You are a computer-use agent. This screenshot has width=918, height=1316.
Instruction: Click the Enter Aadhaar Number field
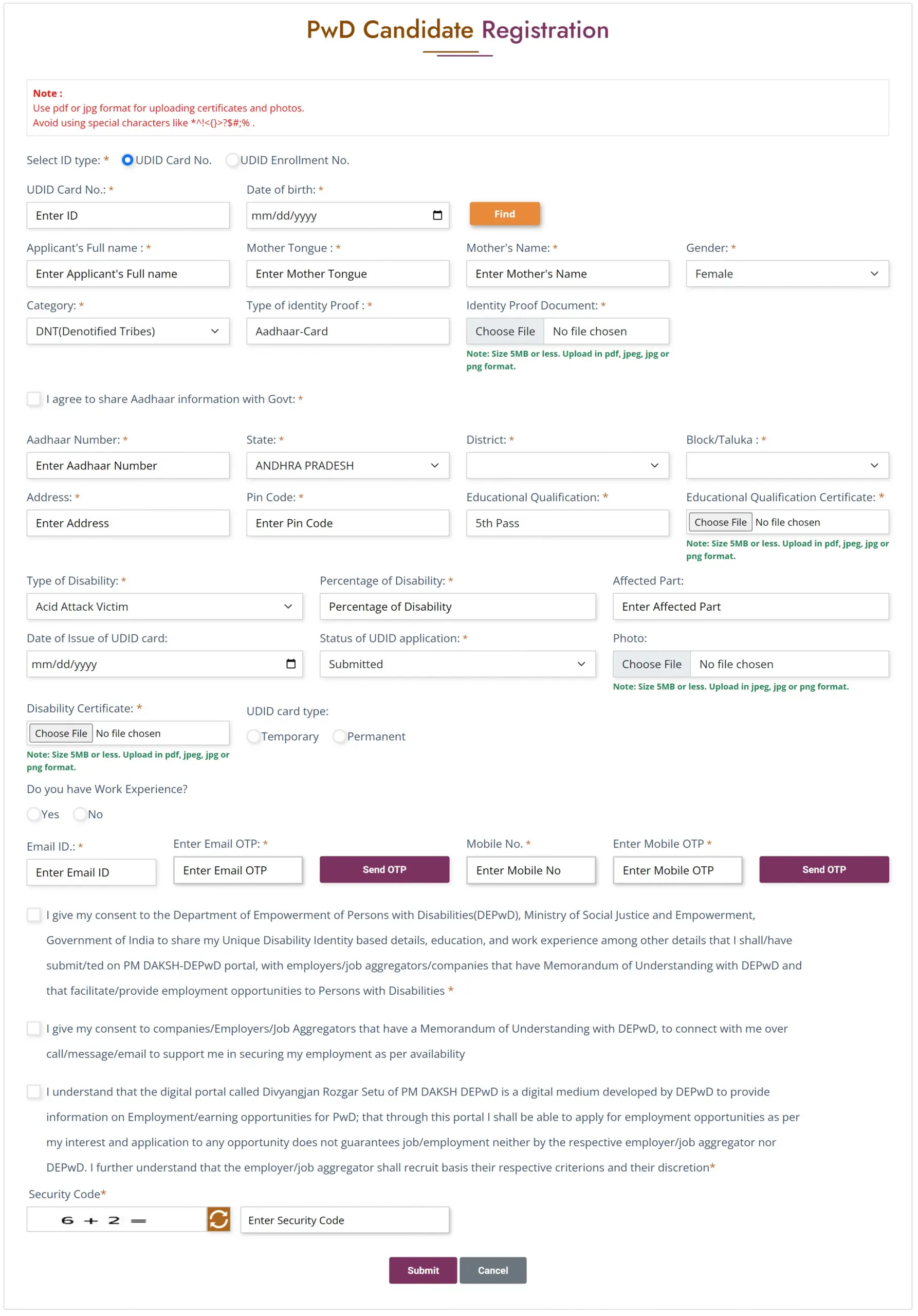coord(128,465)
